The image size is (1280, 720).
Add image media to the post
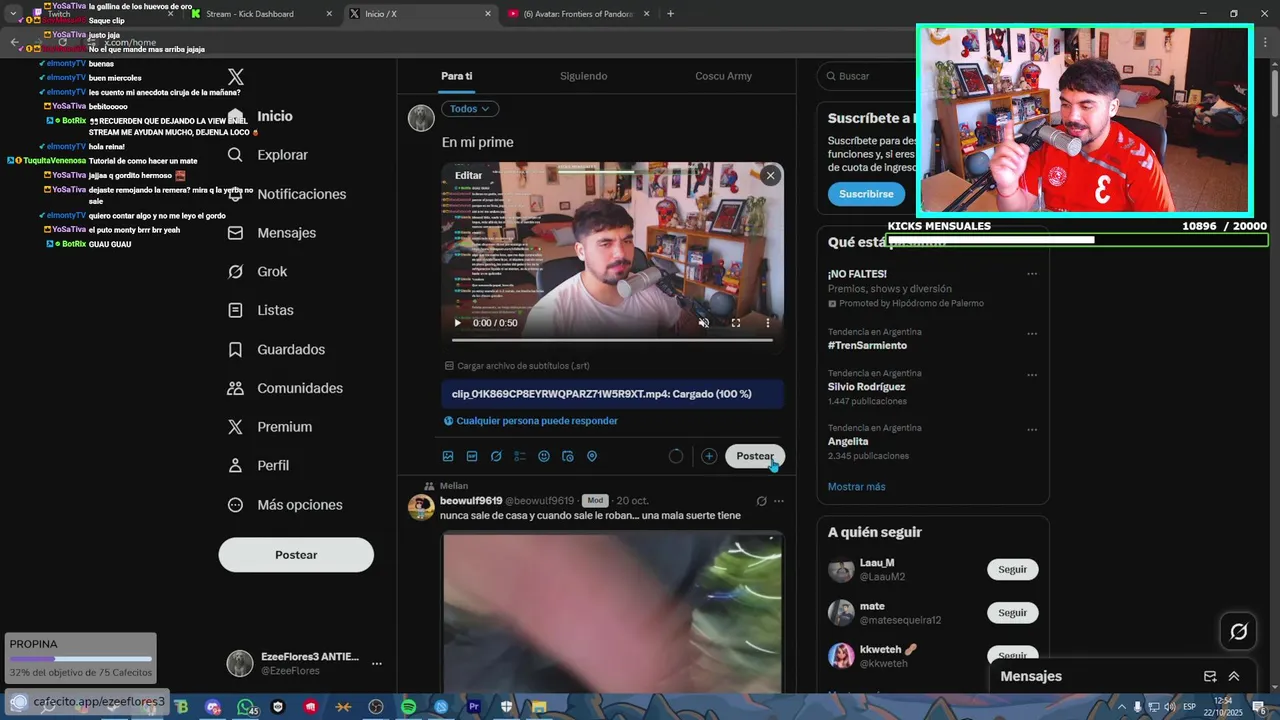tap(448, 456)
